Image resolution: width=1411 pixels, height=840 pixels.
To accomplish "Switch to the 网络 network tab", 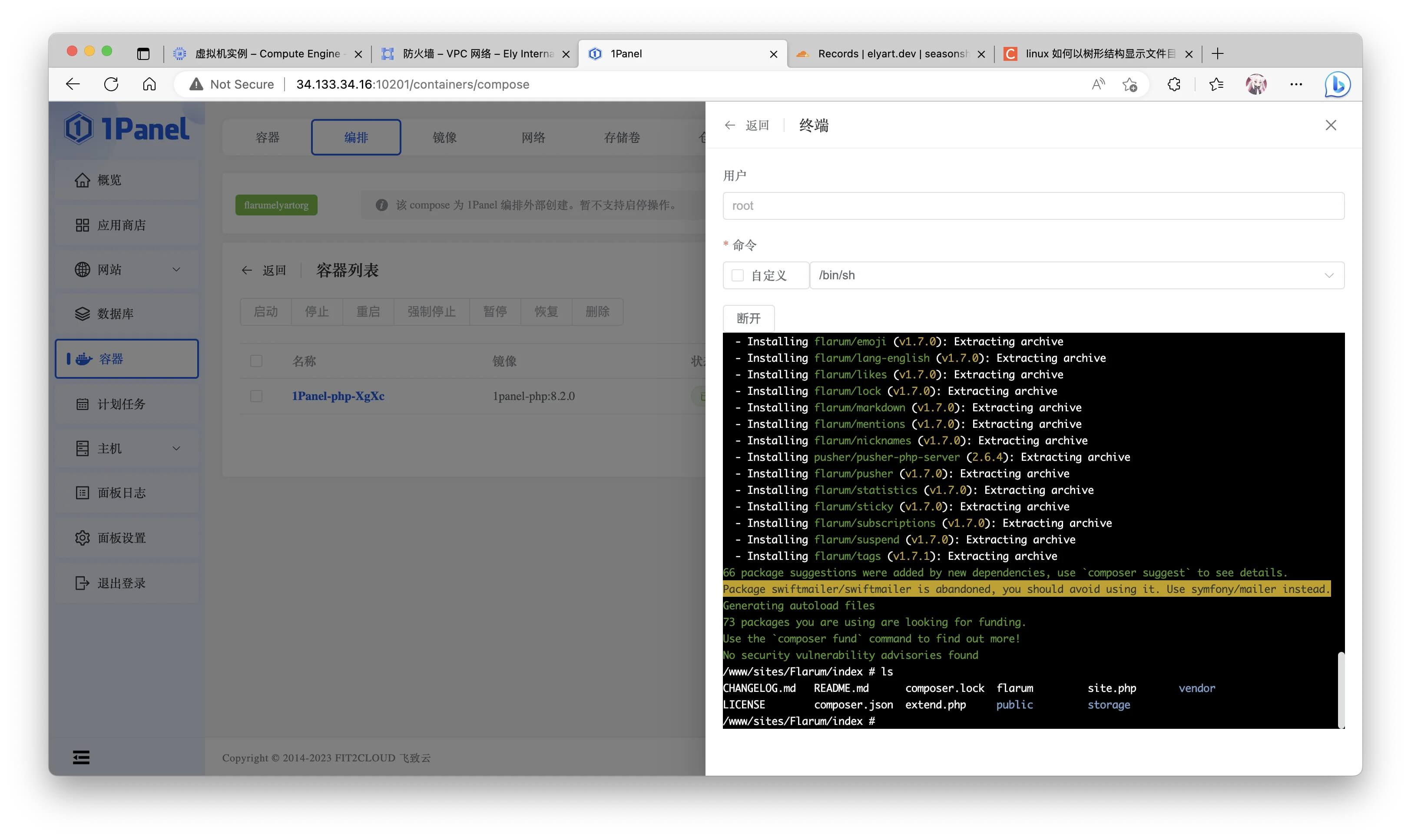I will (533, 138).
